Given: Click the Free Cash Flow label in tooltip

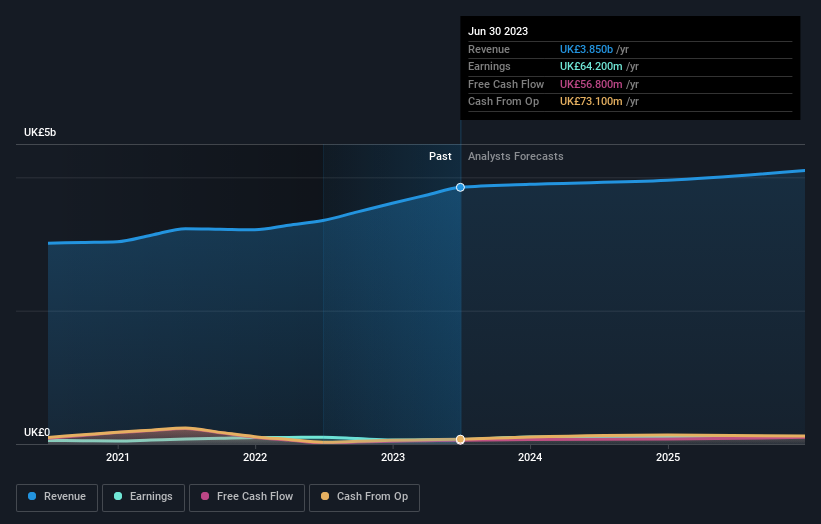Looking at the screenshot, I should point(506,84).
